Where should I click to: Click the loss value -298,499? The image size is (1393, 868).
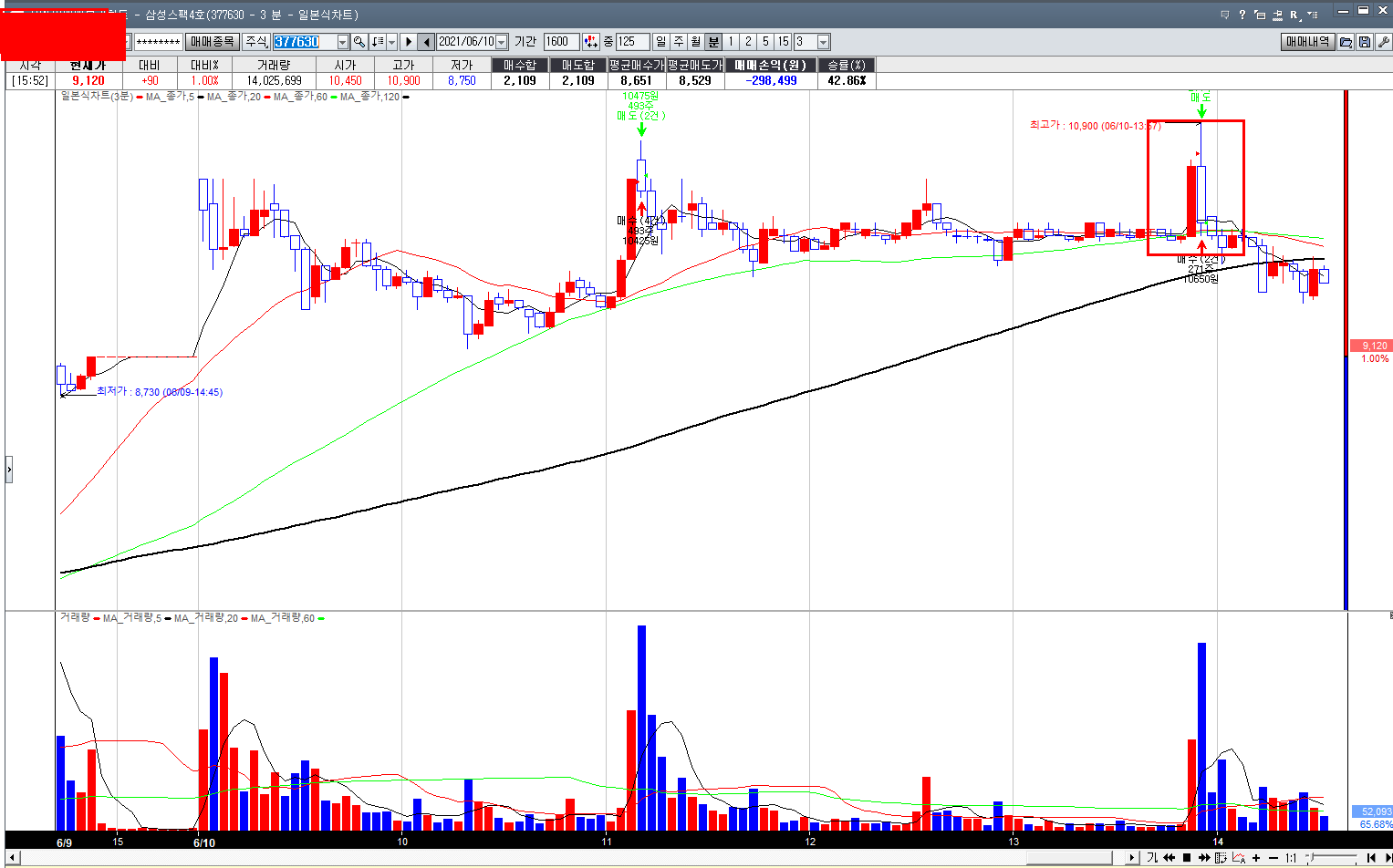(771, 80)
